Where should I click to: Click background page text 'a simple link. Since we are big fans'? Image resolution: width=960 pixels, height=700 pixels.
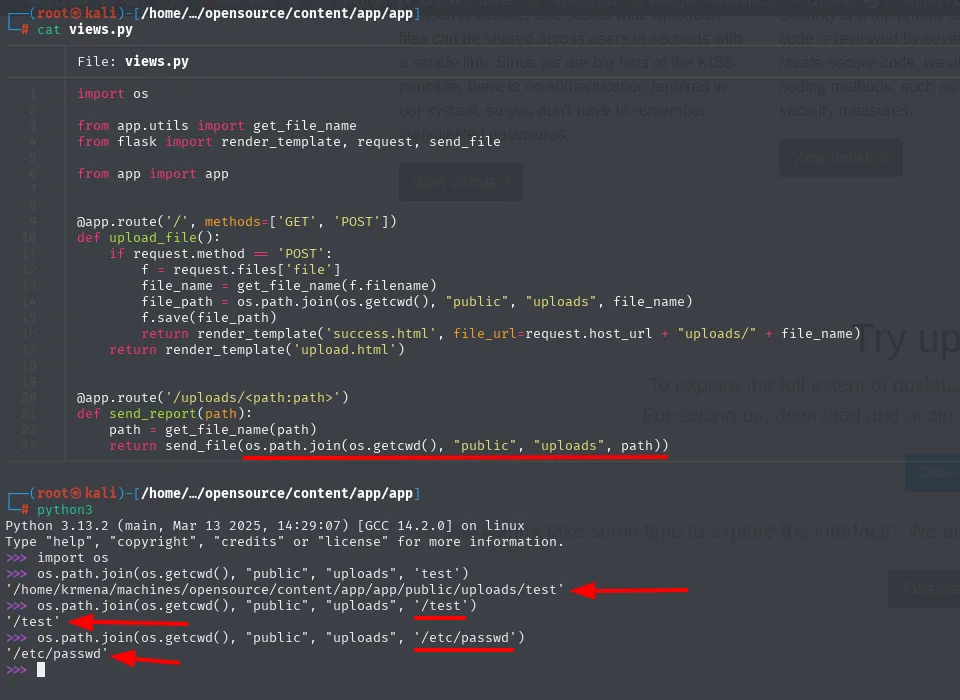[566, 62]
